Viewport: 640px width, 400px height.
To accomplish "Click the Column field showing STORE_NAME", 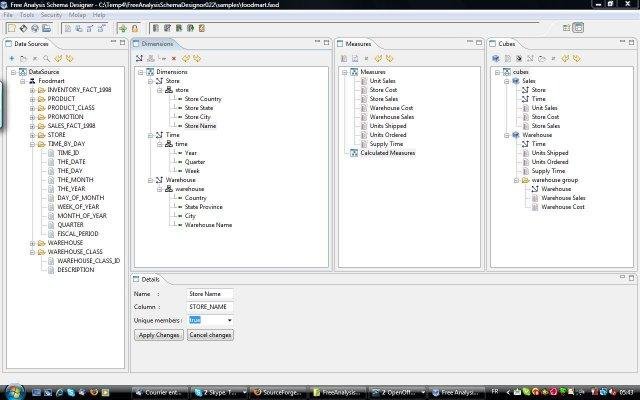I will pyautogui.click(x=210, y=307).
